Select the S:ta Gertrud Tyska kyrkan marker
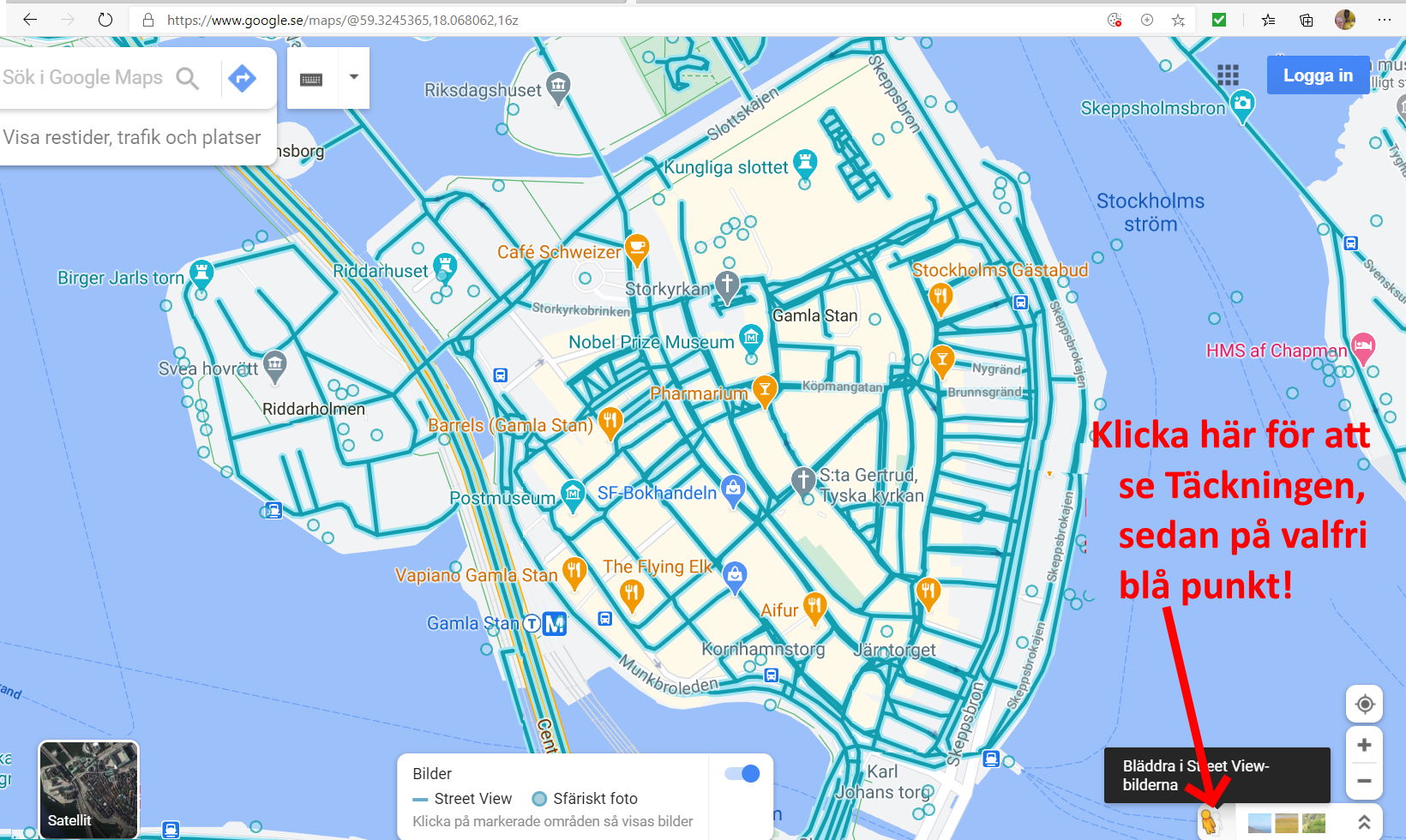The image size is (1406, 840). click(802, 483)
